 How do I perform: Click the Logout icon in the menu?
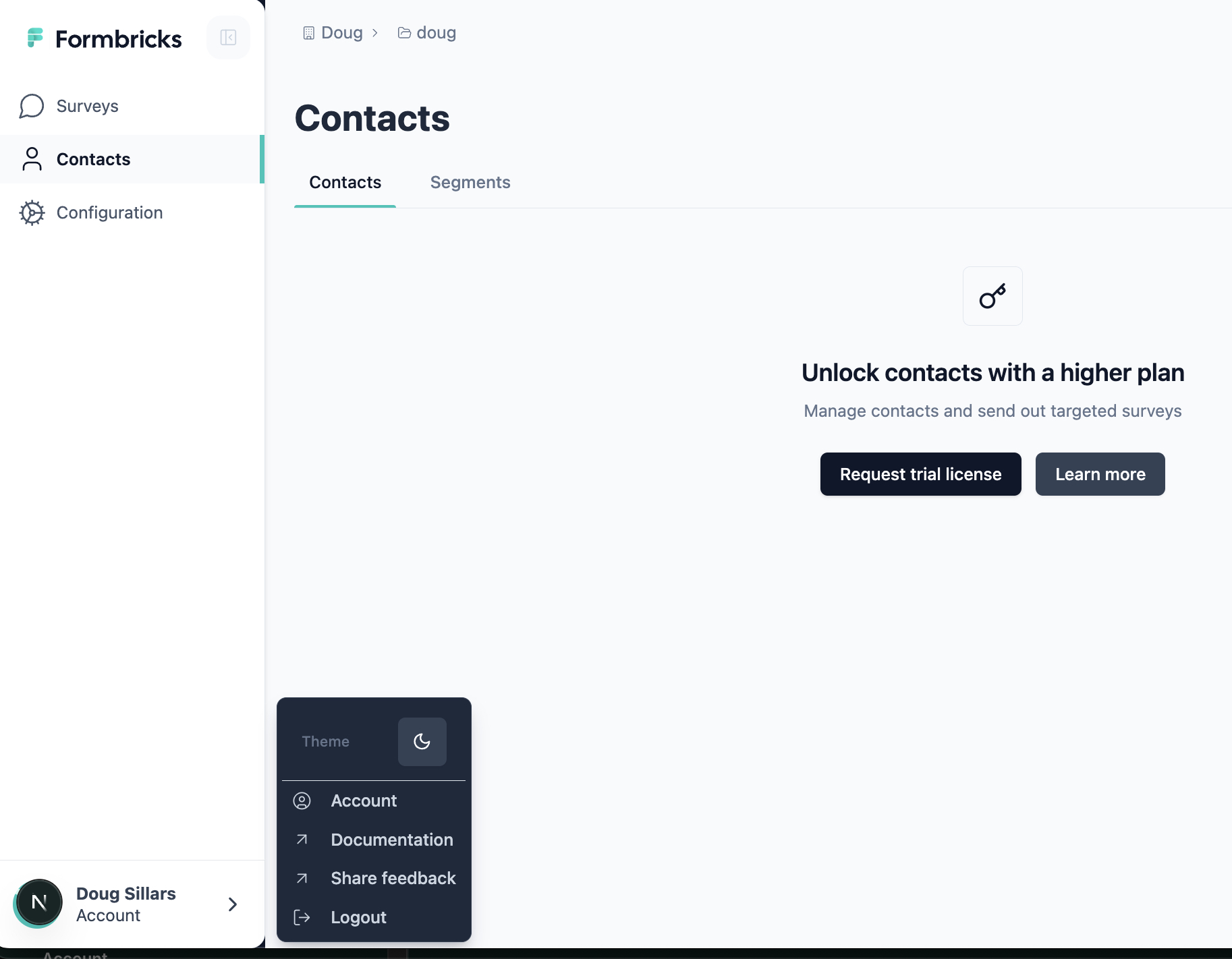pyautogui.click(x=302, y=917)
